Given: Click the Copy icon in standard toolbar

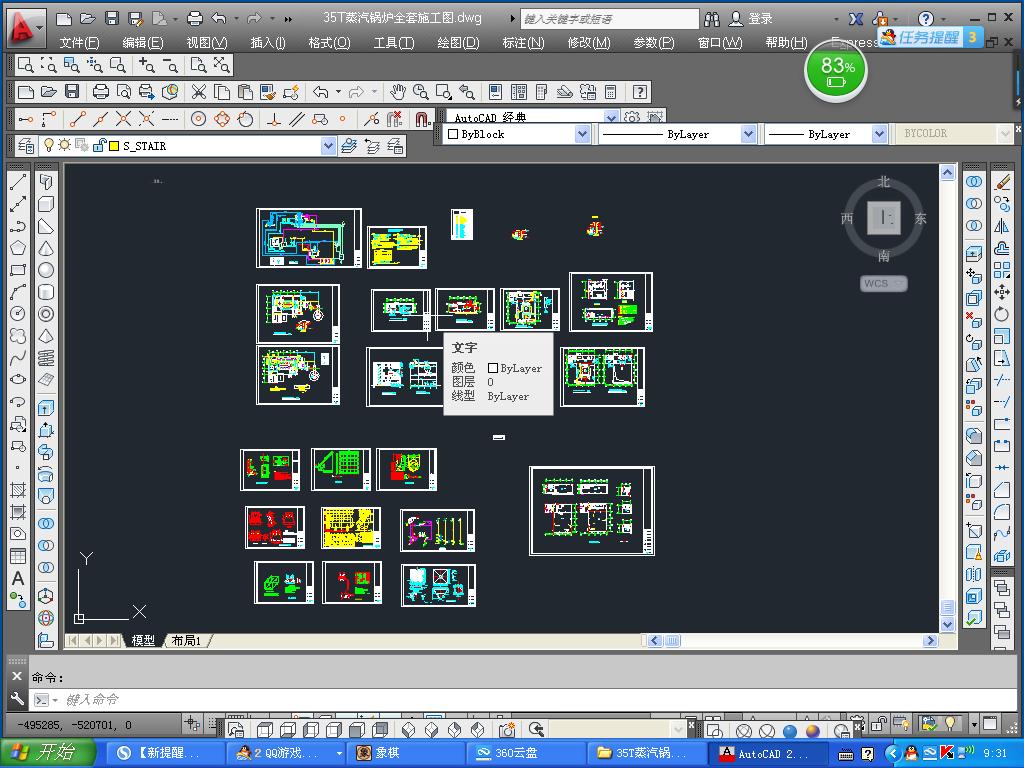Looking at the screenshot, I should point(222,91).
